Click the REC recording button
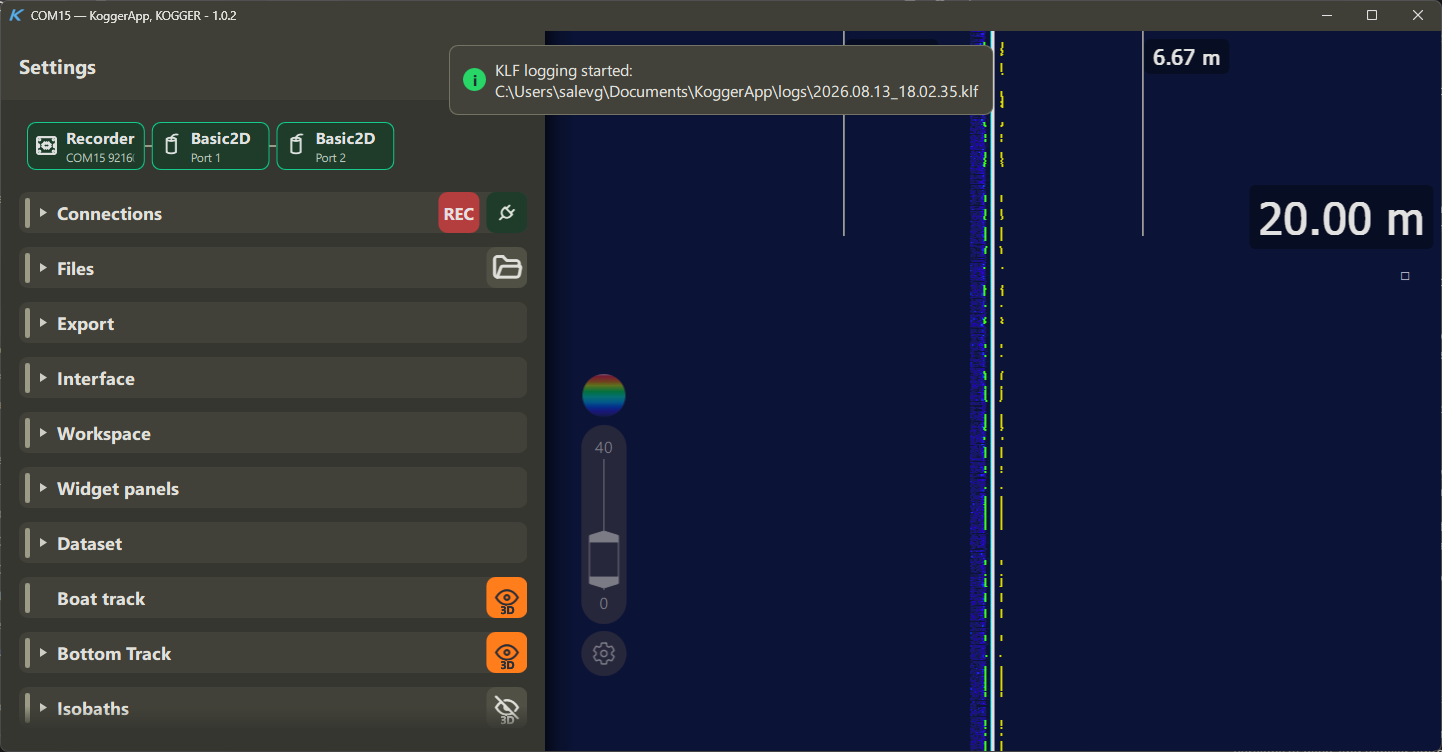This screenshot has height=752, width=1442. click(x=459, y=214)
